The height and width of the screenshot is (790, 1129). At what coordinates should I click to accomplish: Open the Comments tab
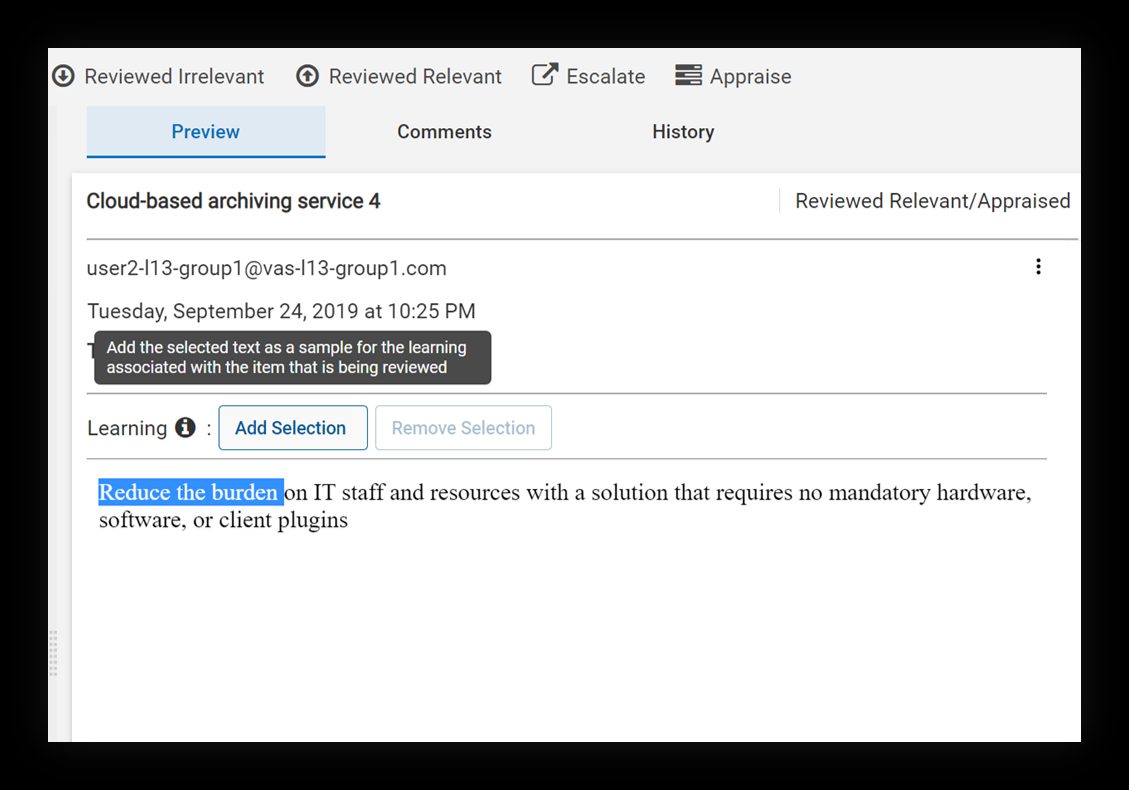tap(444, 132)
